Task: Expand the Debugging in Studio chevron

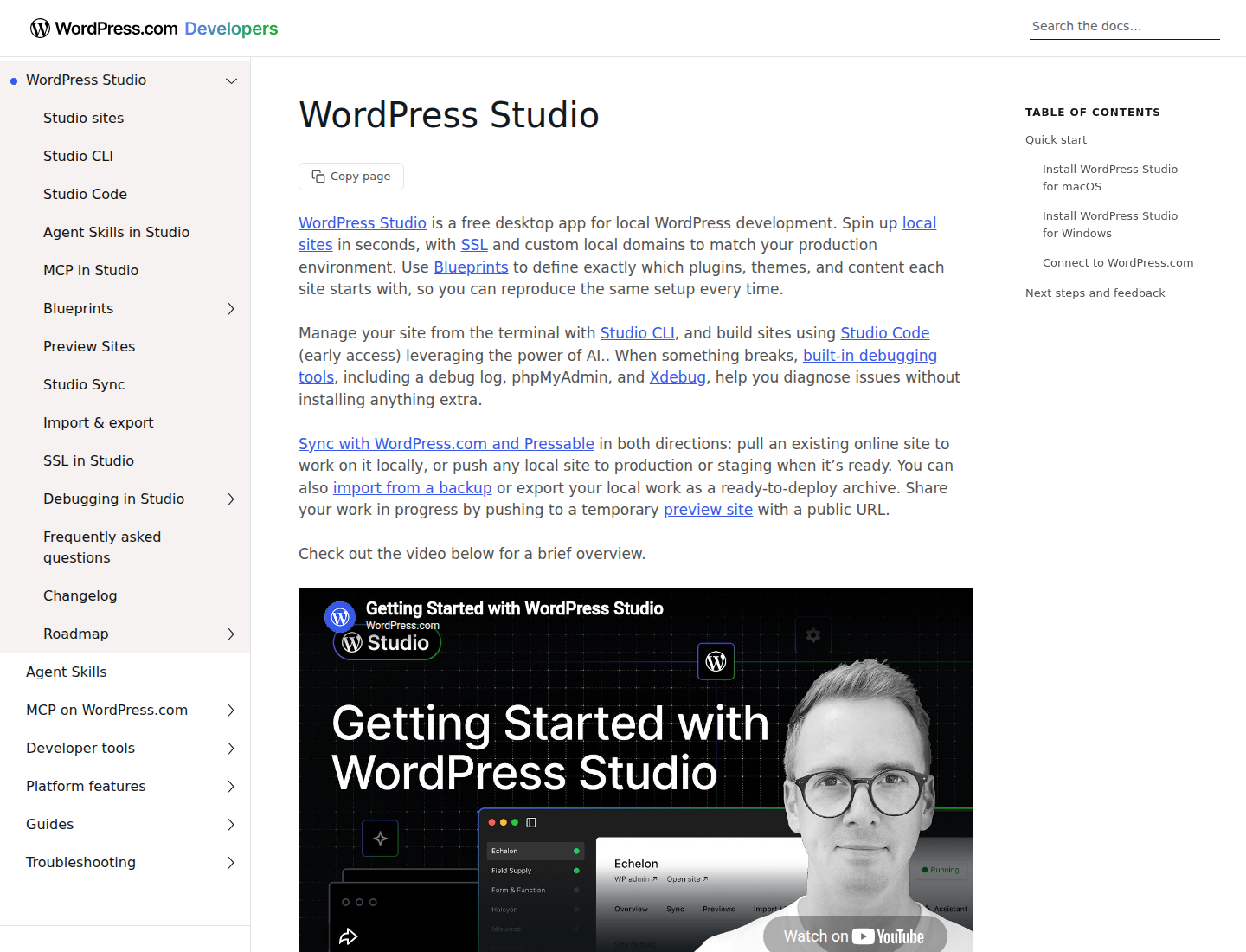Action: pyautogui.click(x=231, y=499)
